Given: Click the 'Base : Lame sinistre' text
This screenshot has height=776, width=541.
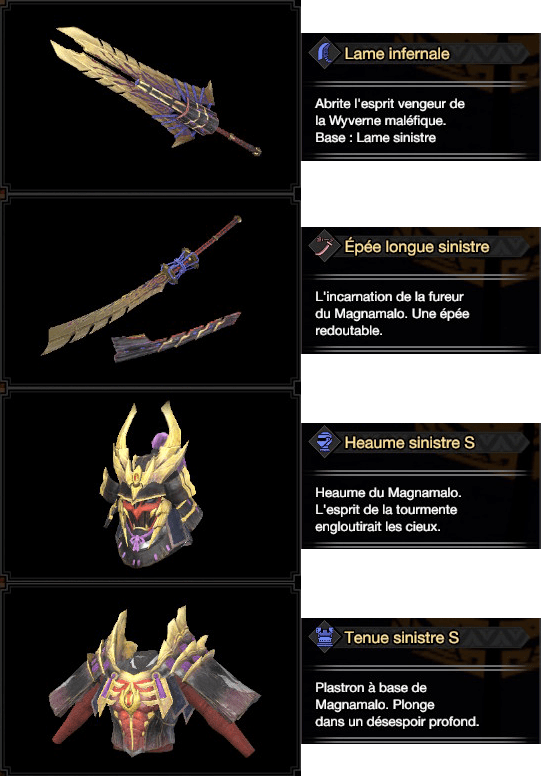Looking at the screenshot, I should click(x=375, y=138).
